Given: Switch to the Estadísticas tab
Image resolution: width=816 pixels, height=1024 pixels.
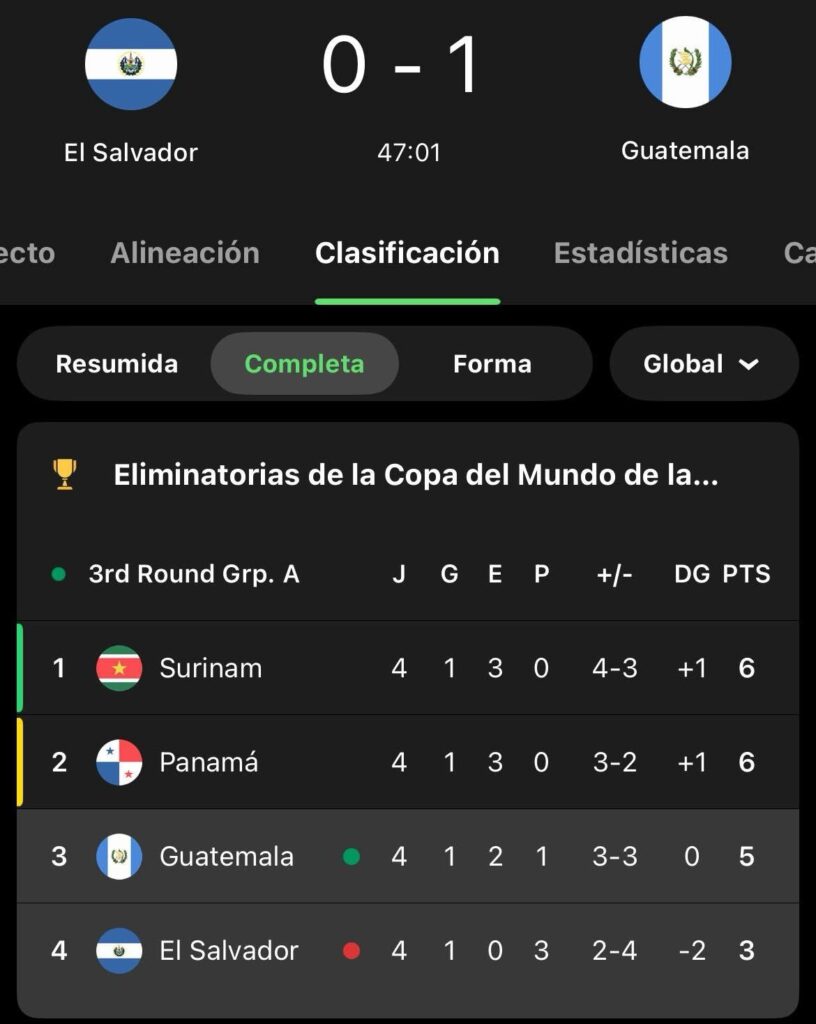Looking at the screenshot, I should (640, 253).
